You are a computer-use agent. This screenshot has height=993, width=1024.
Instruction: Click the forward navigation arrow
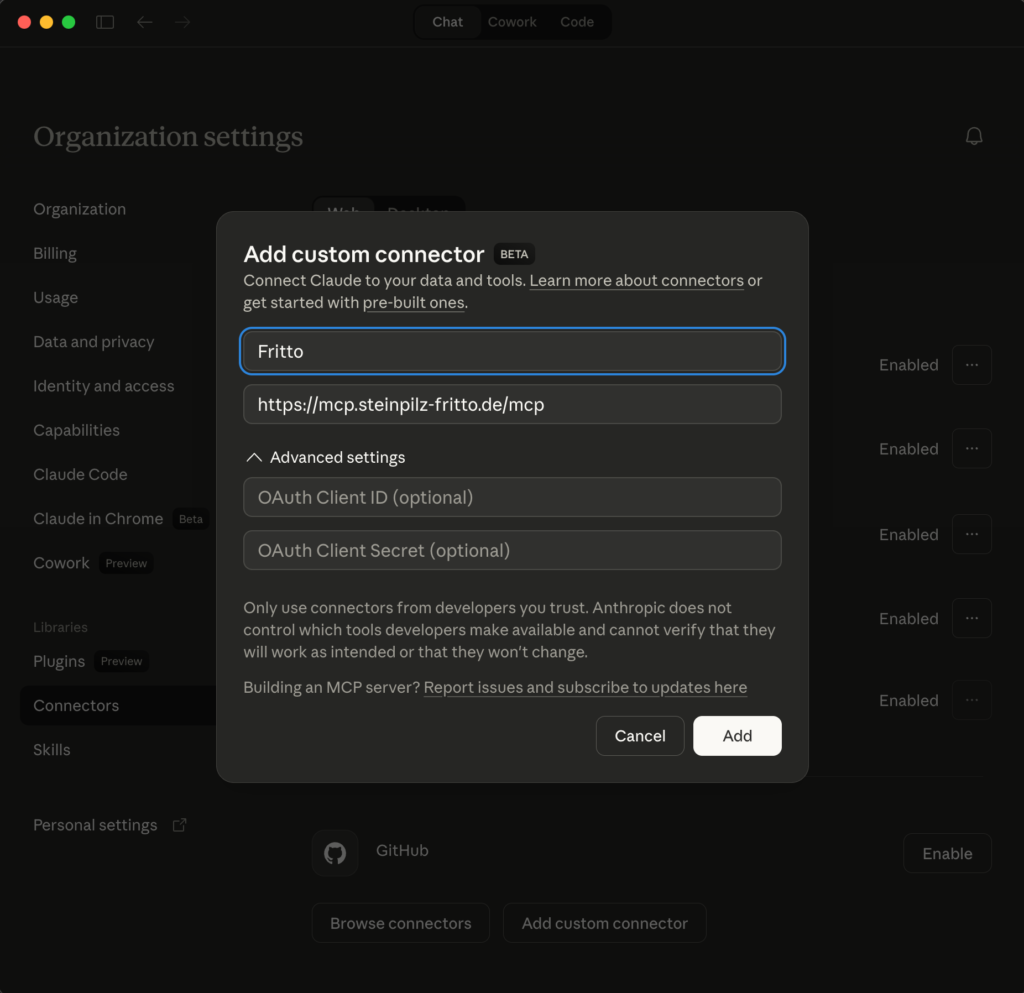(x=182, y=22)
